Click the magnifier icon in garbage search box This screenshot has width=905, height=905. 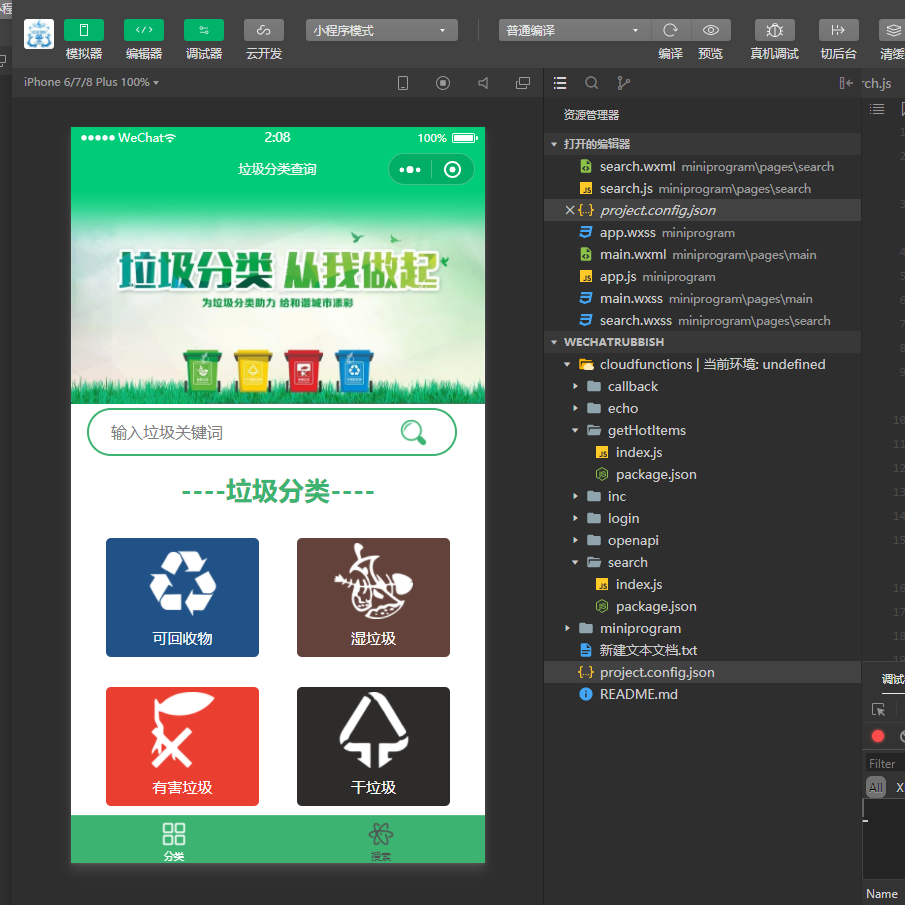(413, 432)
